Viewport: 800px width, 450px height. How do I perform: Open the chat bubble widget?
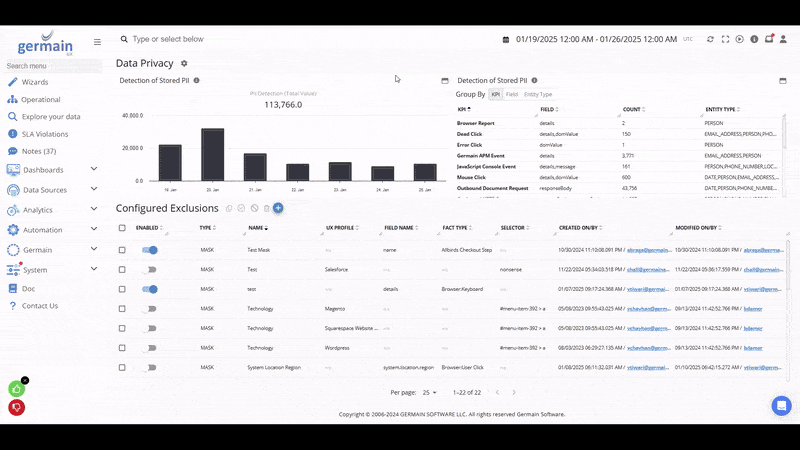click(781, 406)
